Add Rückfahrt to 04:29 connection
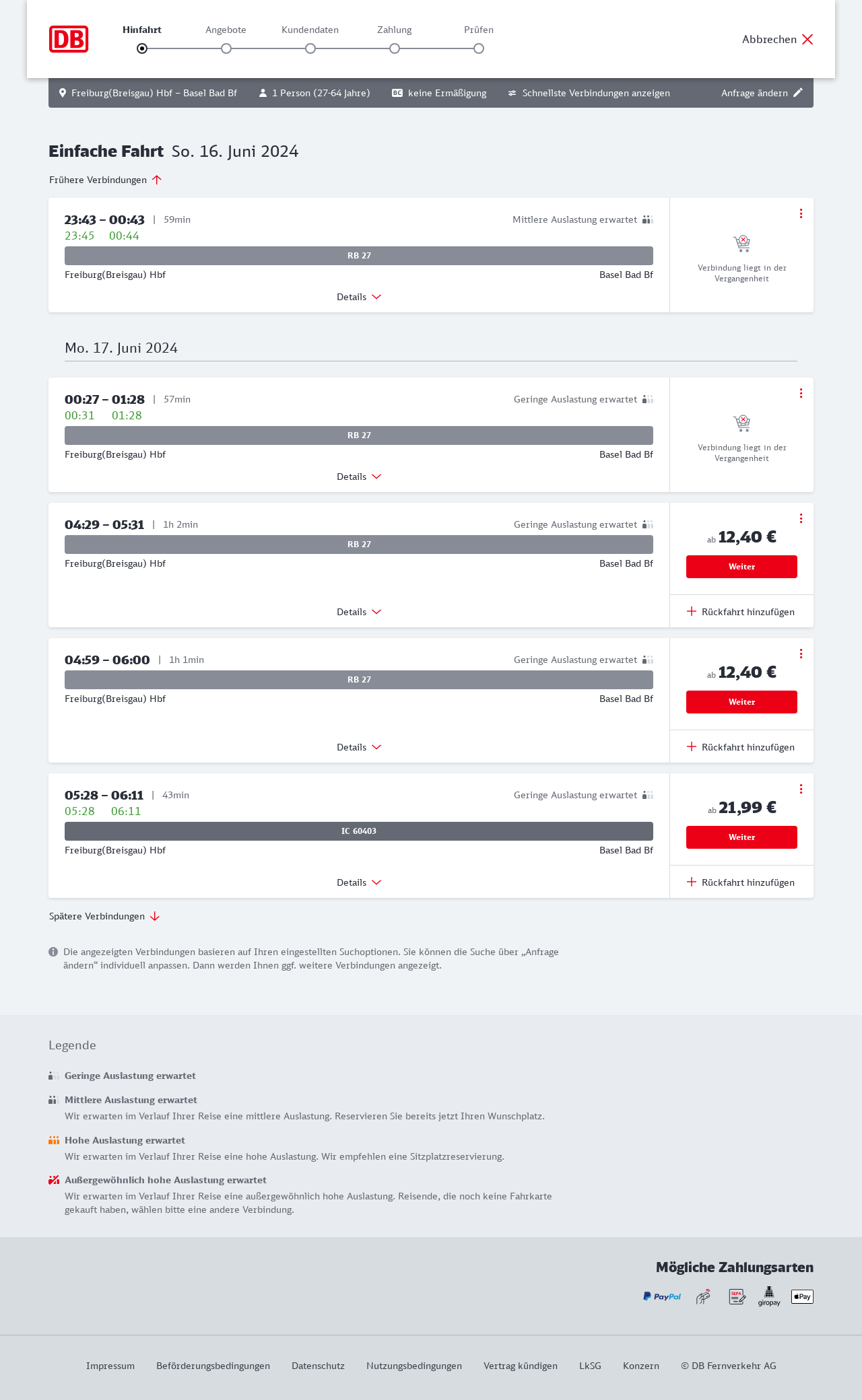This screenshot has width=862, height=1400. click(741, 612)
